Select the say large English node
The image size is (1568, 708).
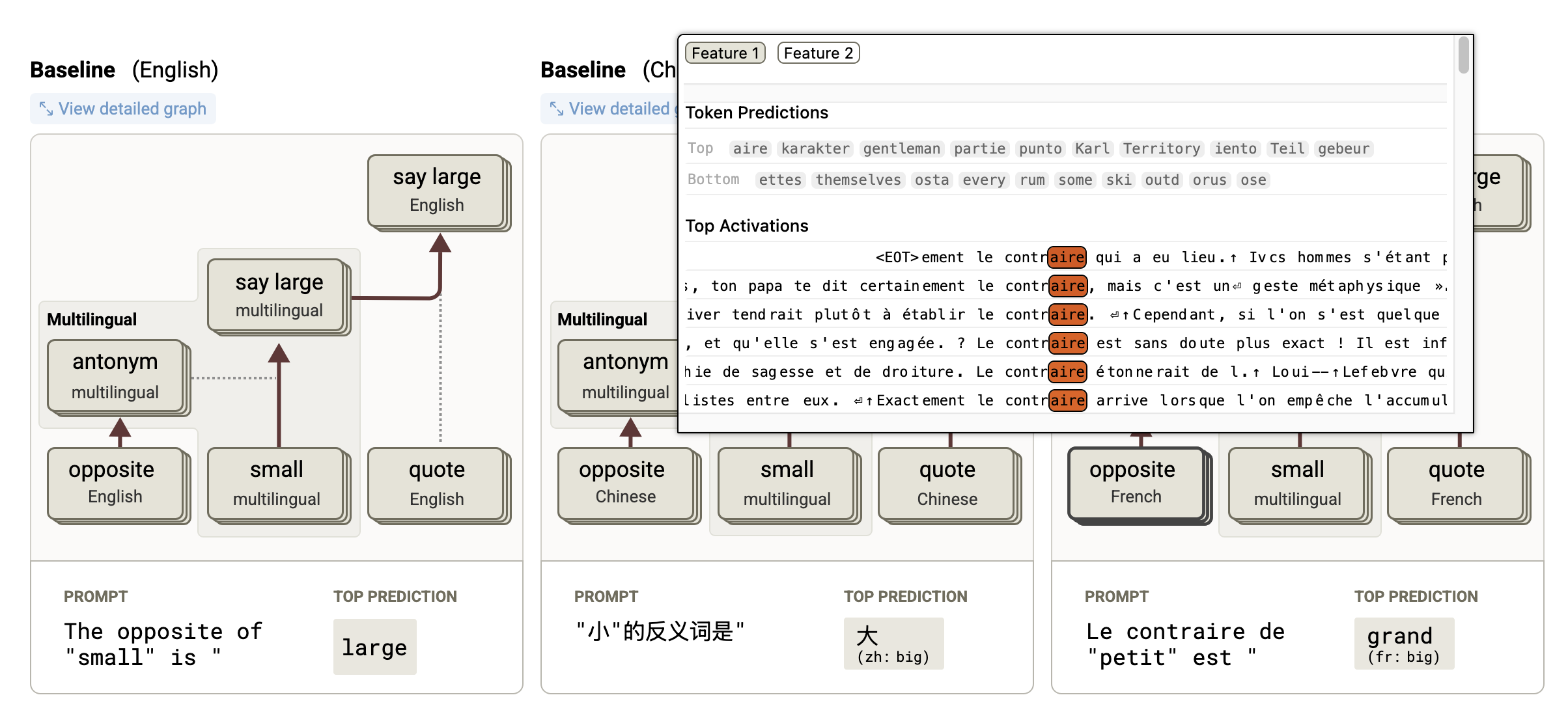[x=437, y=190]
